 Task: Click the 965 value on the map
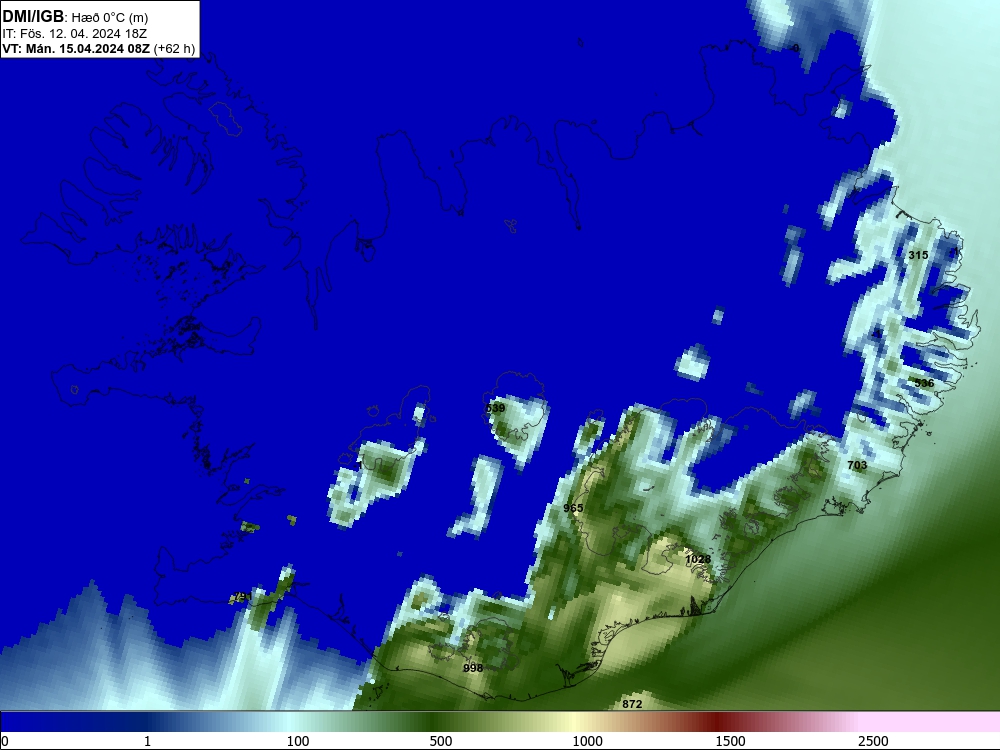(573, 508)
